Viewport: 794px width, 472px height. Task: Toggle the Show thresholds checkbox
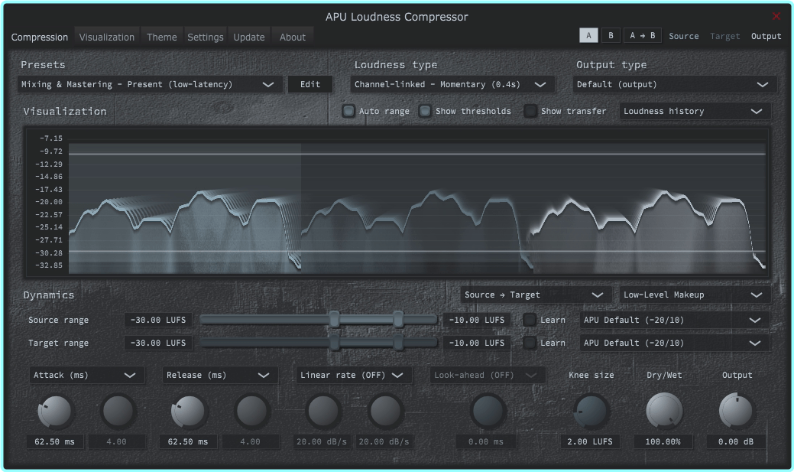pyautogui.click(x=425, y=111)
